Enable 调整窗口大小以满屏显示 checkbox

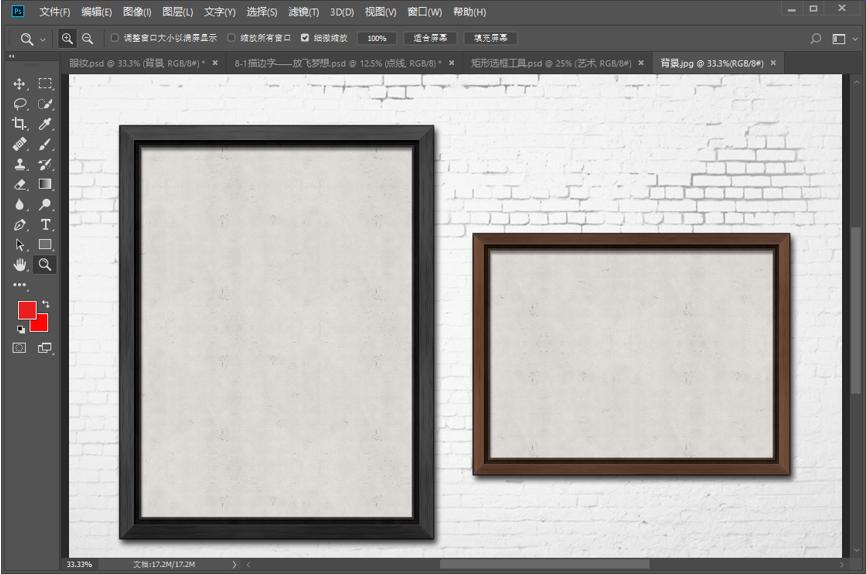click(x=115, y=38)
